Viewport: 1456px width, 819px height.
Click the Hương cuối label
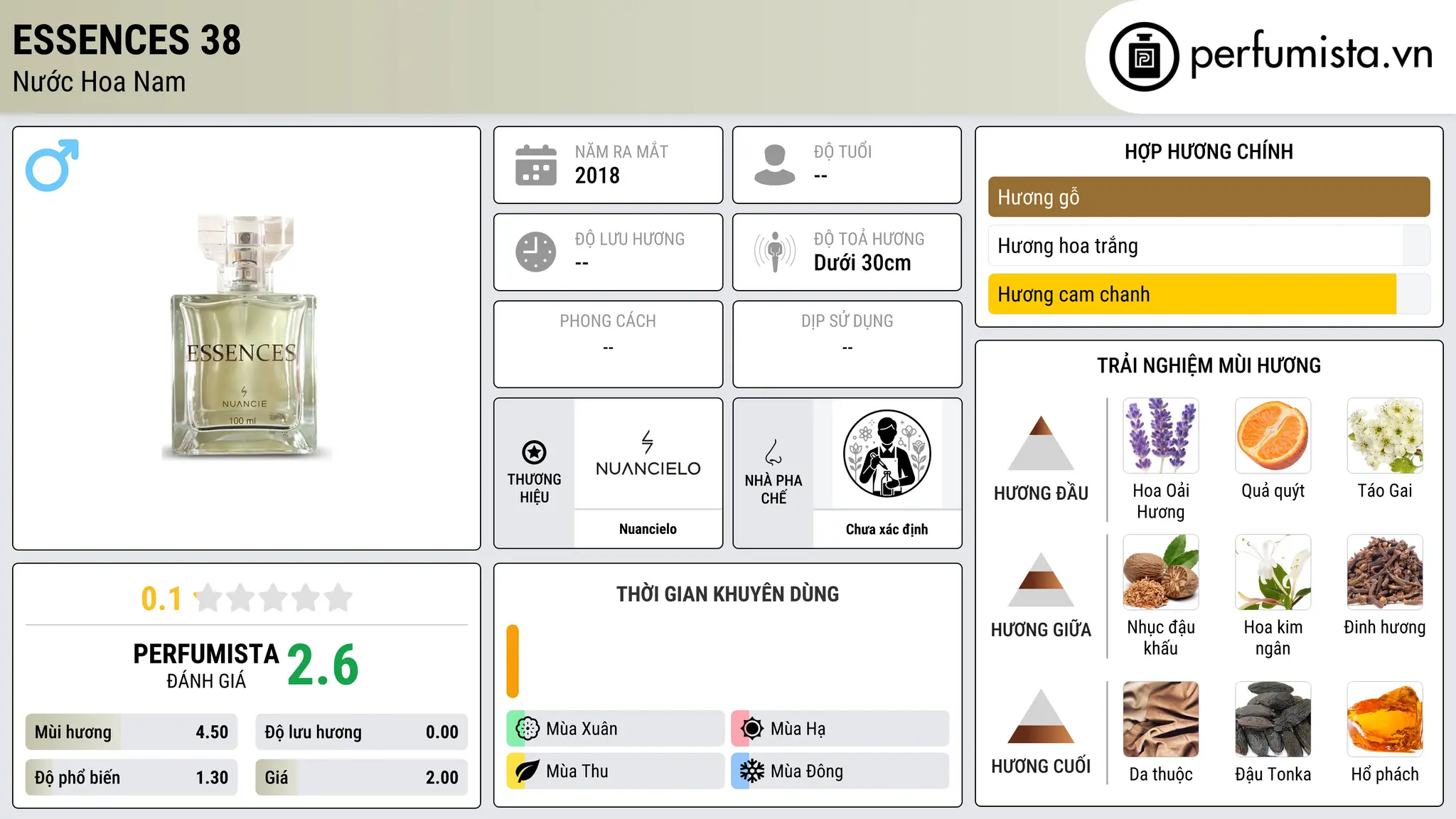coord(1041,766)
